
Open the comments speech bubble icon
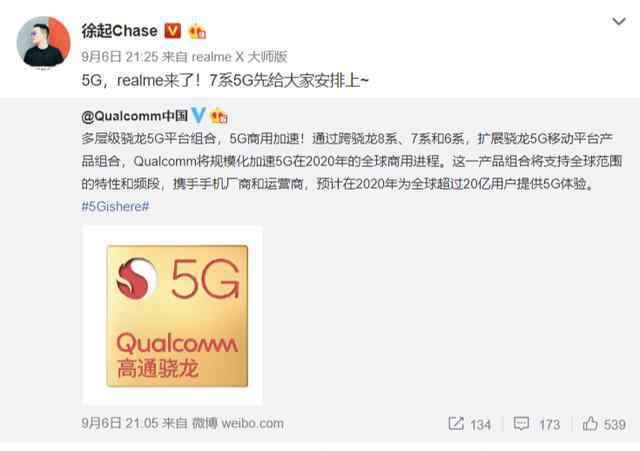point(521,423)
